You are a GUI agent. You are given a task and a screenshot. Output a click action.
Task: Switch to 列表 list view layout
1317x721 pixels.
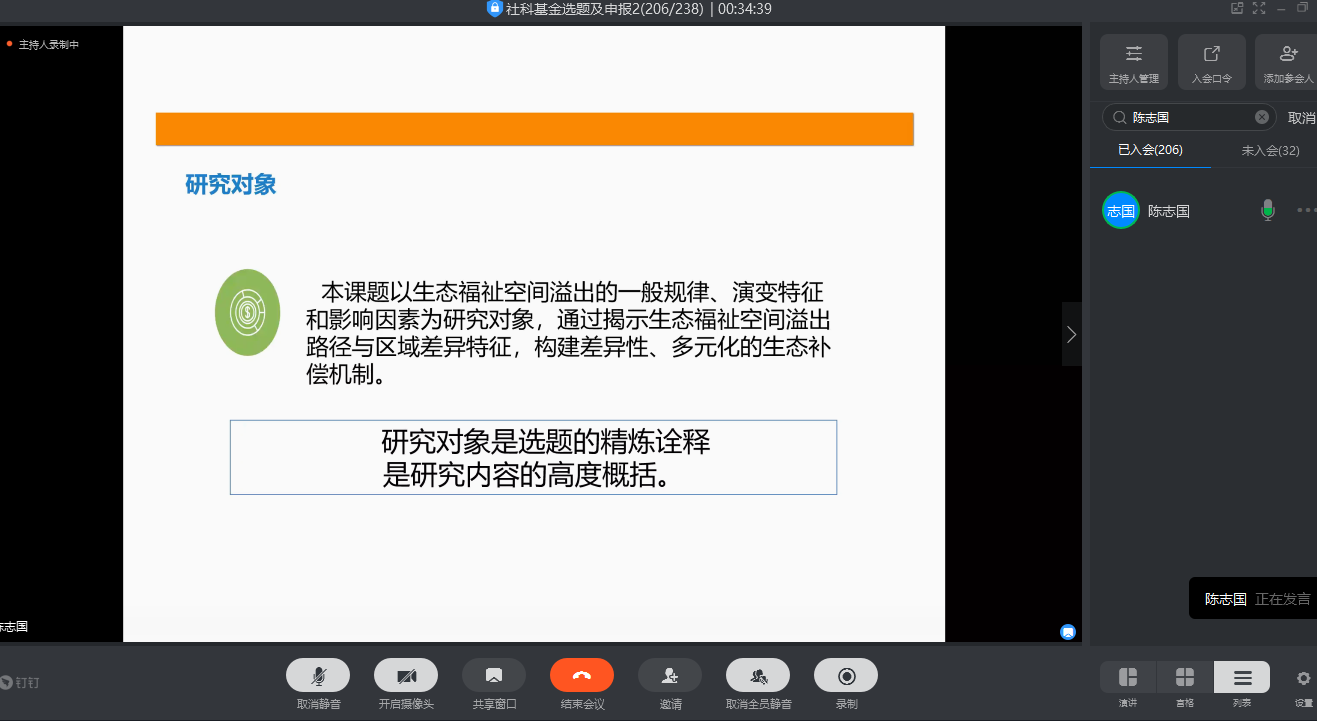[x=1242, y=677]
